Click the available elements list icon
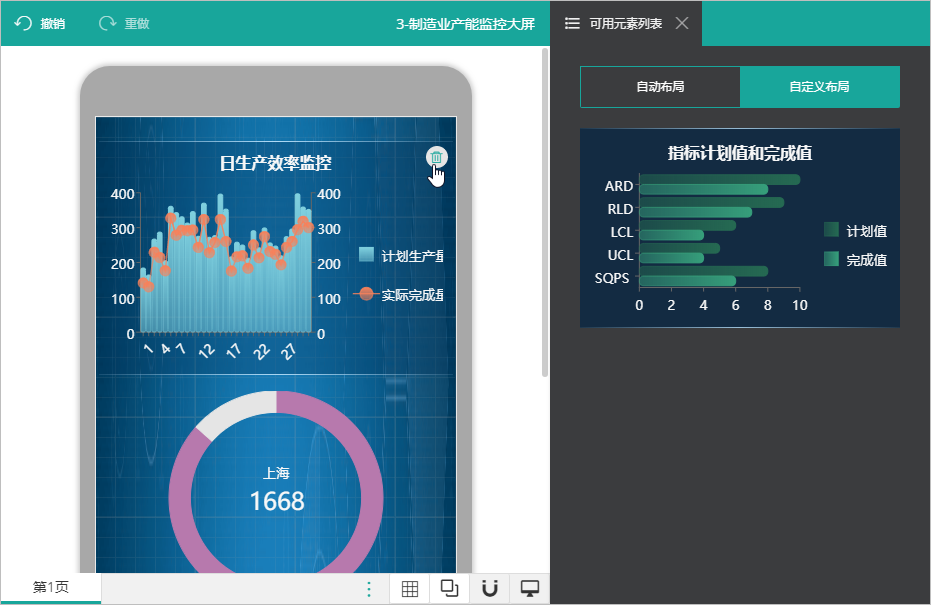931x605 pixels. [x=572, y=23]
